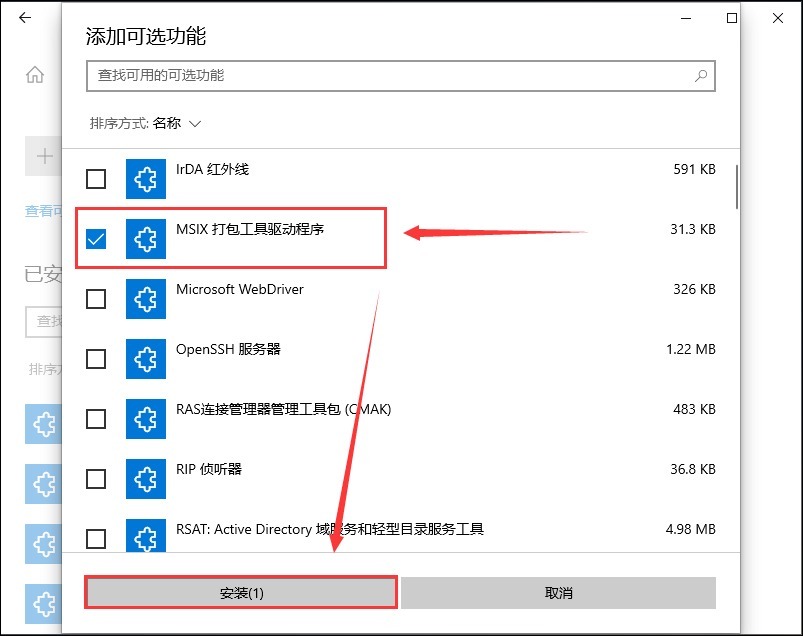
Task: Click the 1.22 MB size value
Action: point(690,349)
